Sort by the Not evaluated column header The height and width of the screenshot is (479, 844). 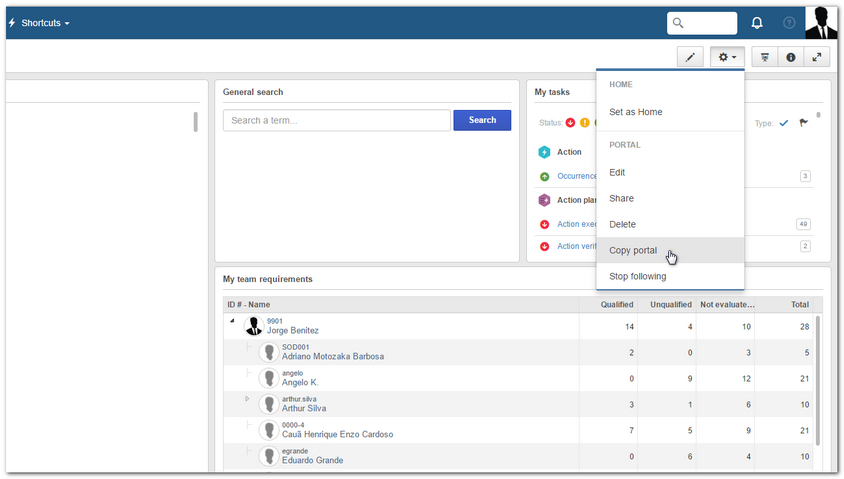pos(725,305)
